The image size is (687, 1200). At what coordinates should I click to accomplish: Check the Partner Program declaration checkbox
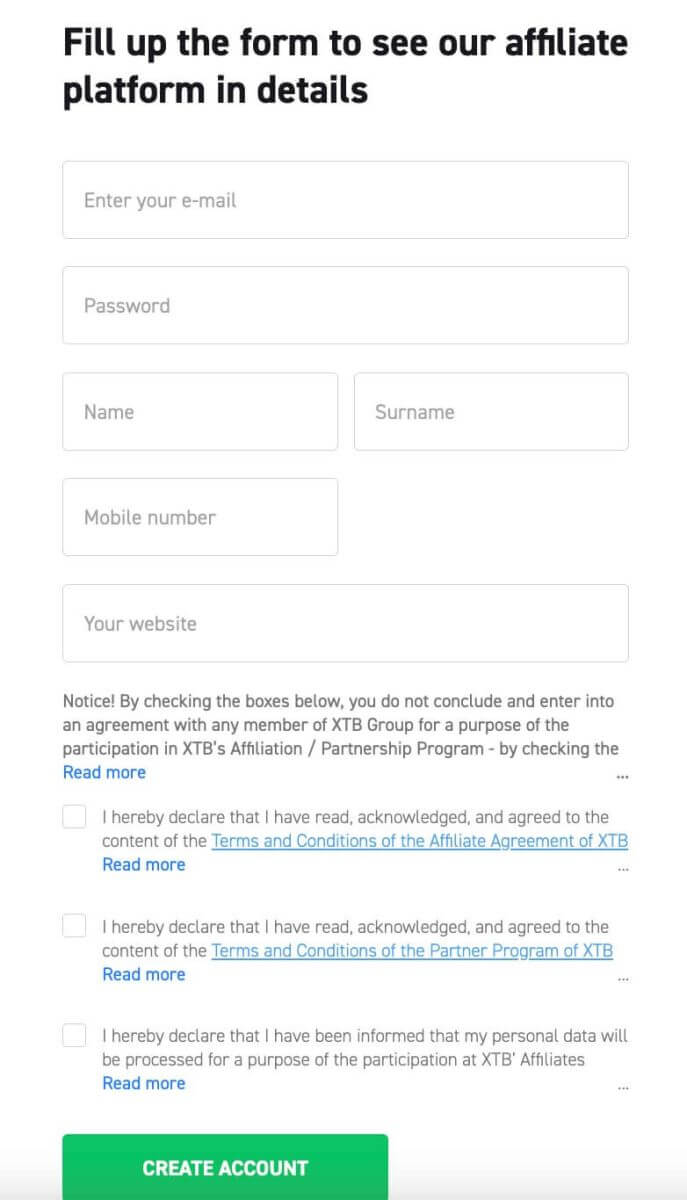74,926
